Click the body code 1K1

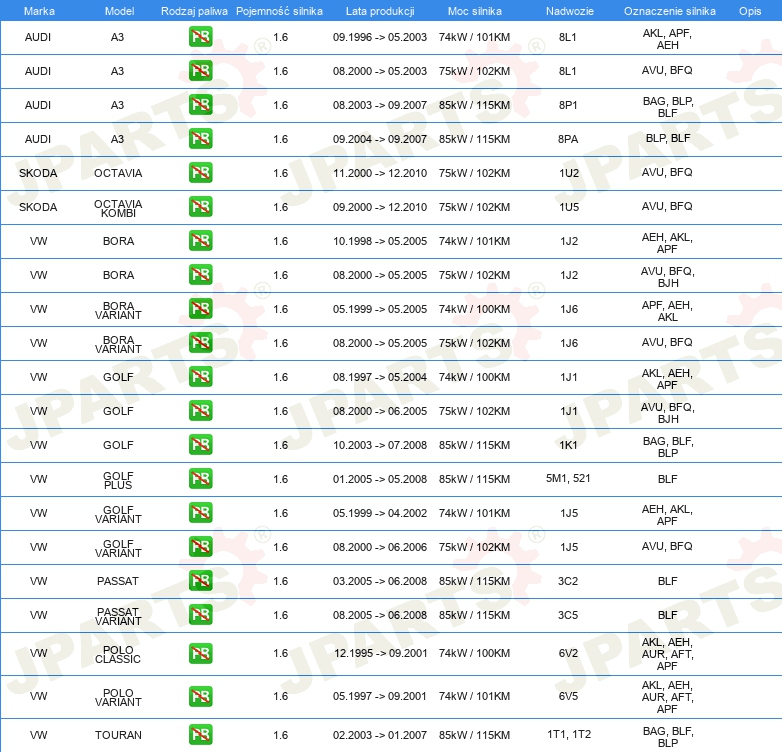click(568, 445)
